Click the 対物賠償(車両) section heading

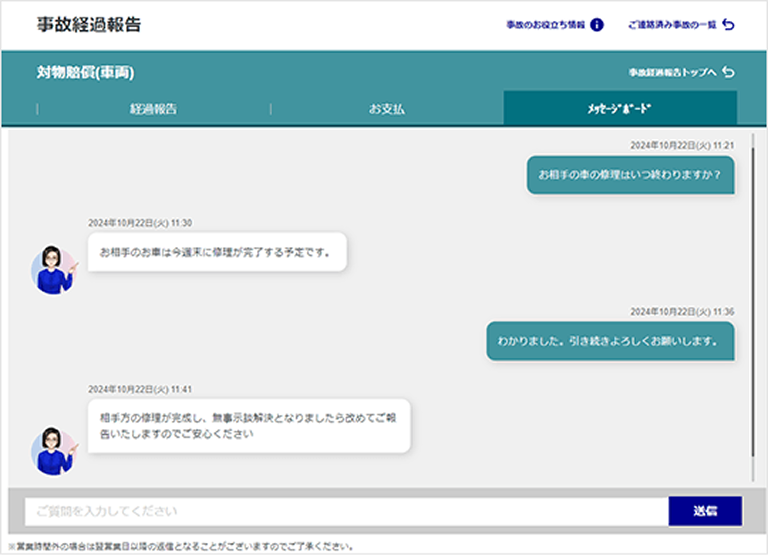click(x=85, y=72)
